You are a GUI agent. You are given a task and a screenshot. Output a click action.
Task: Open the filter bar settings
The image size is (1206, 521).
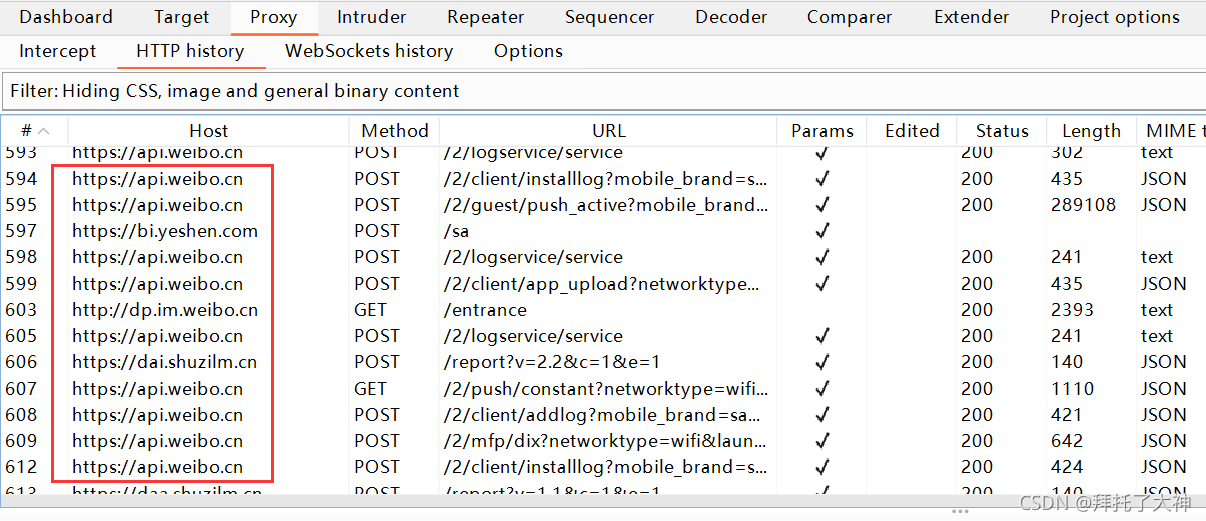point(603,91)
